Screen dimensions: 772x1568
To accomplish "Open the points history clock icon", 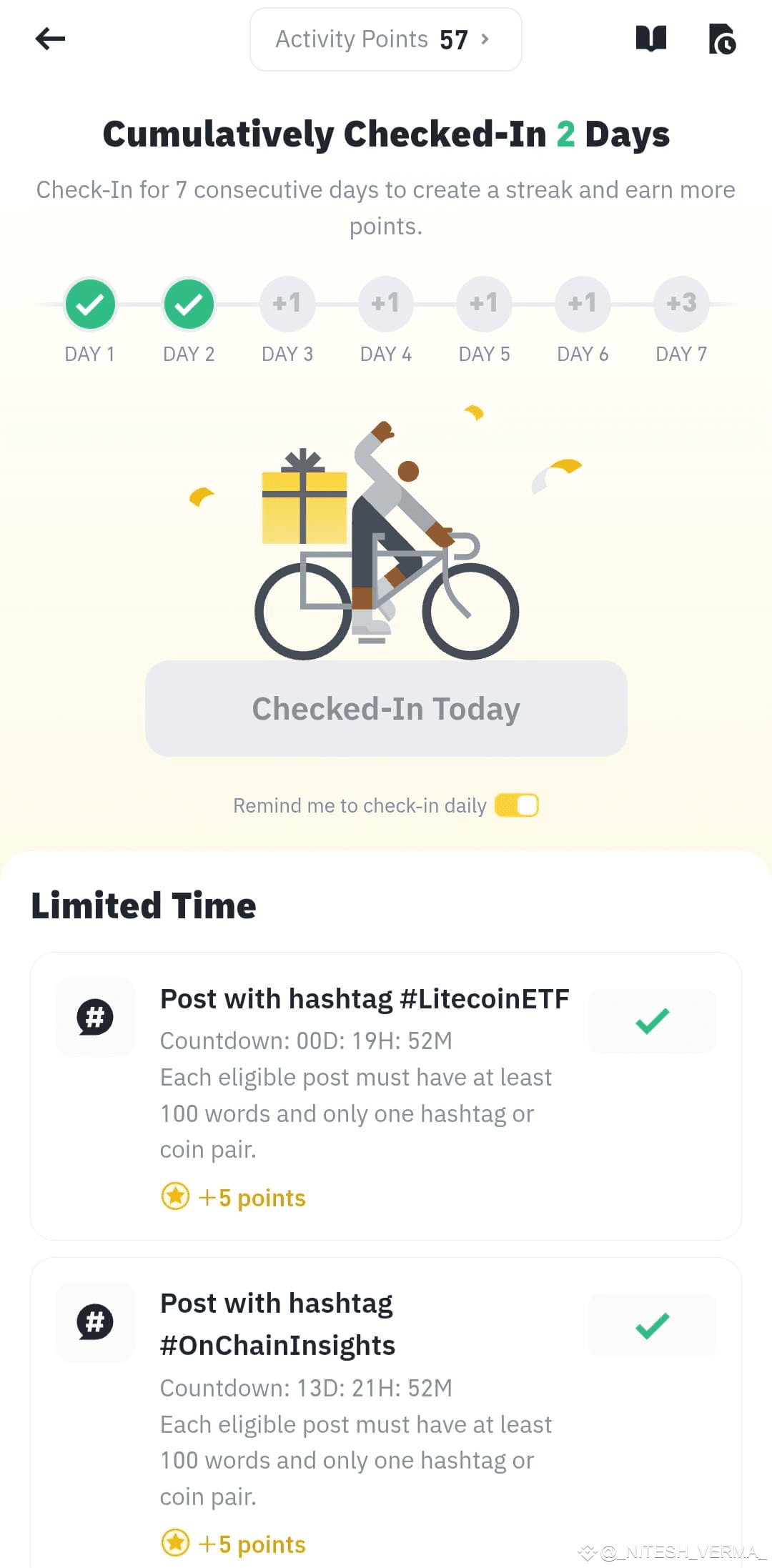I will (x=722, y=39).
